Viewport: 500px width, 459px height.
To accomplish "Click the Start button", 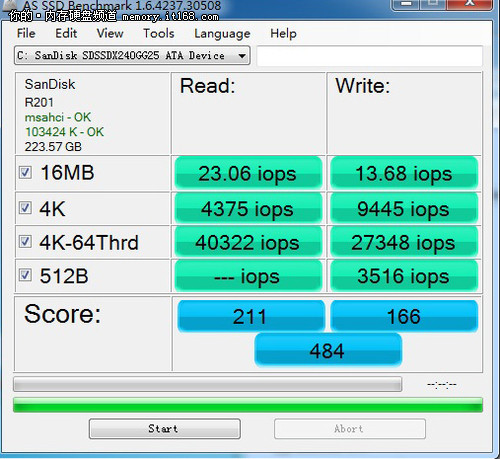I will [x=165, y=429].
